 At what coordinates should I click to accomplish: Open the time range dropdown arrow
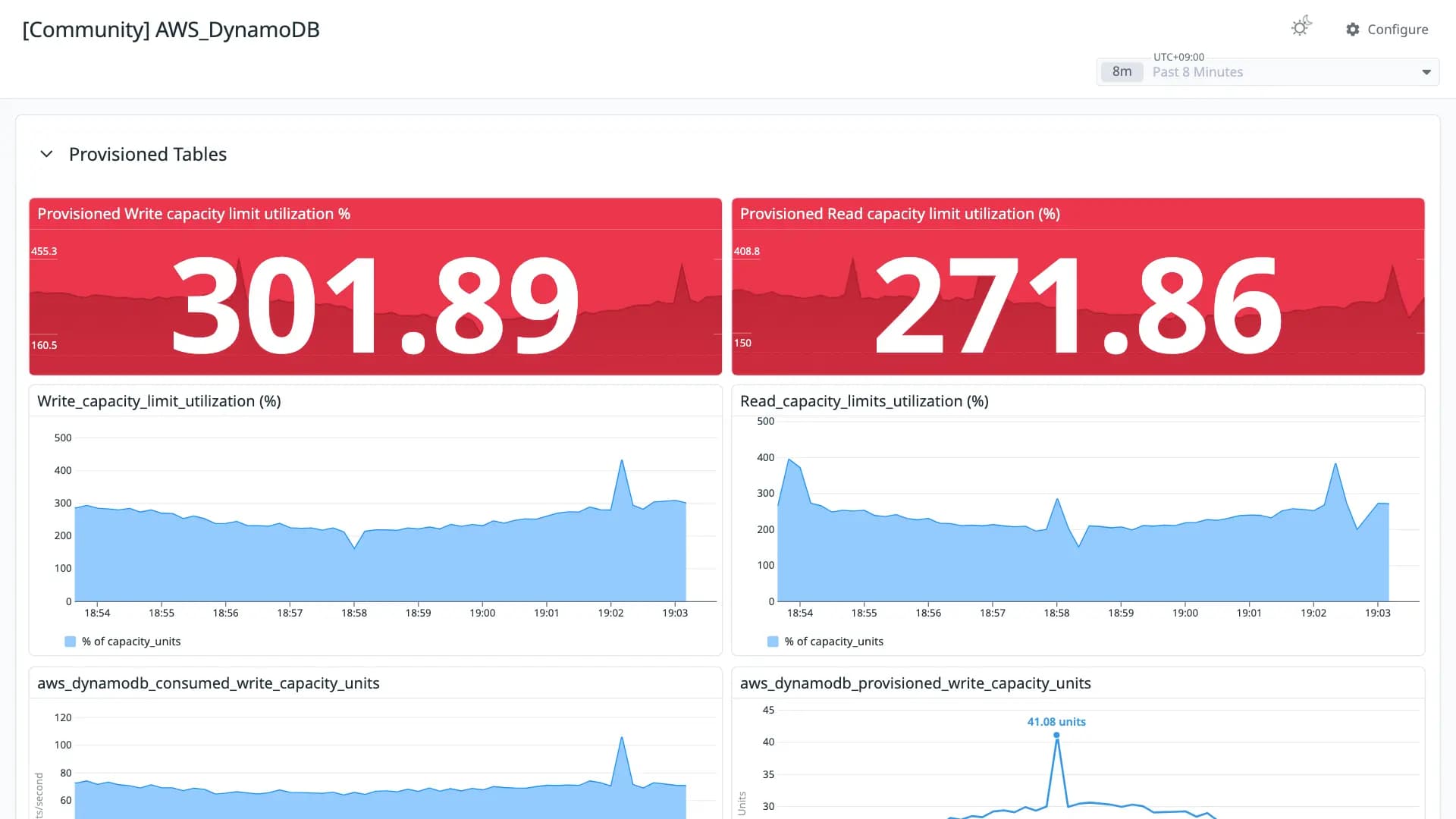point(1426,72)
